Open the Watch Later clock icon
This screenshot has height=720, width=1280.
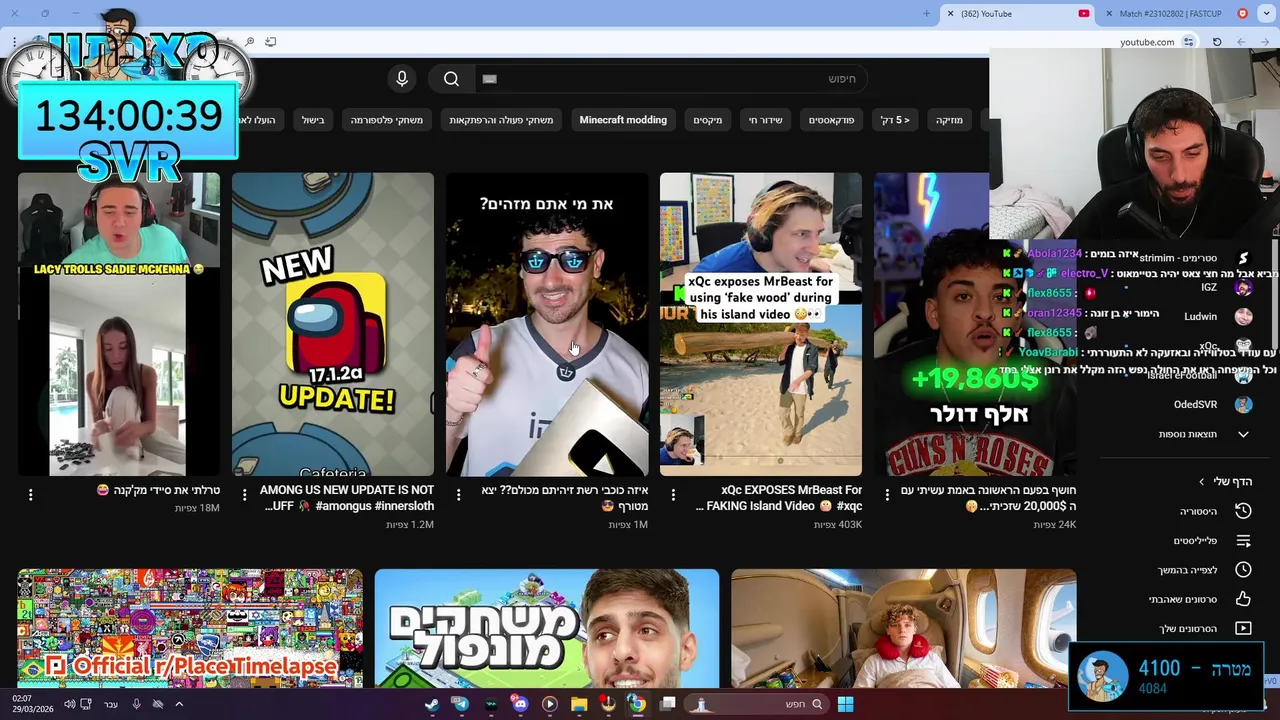[1243, 570]
